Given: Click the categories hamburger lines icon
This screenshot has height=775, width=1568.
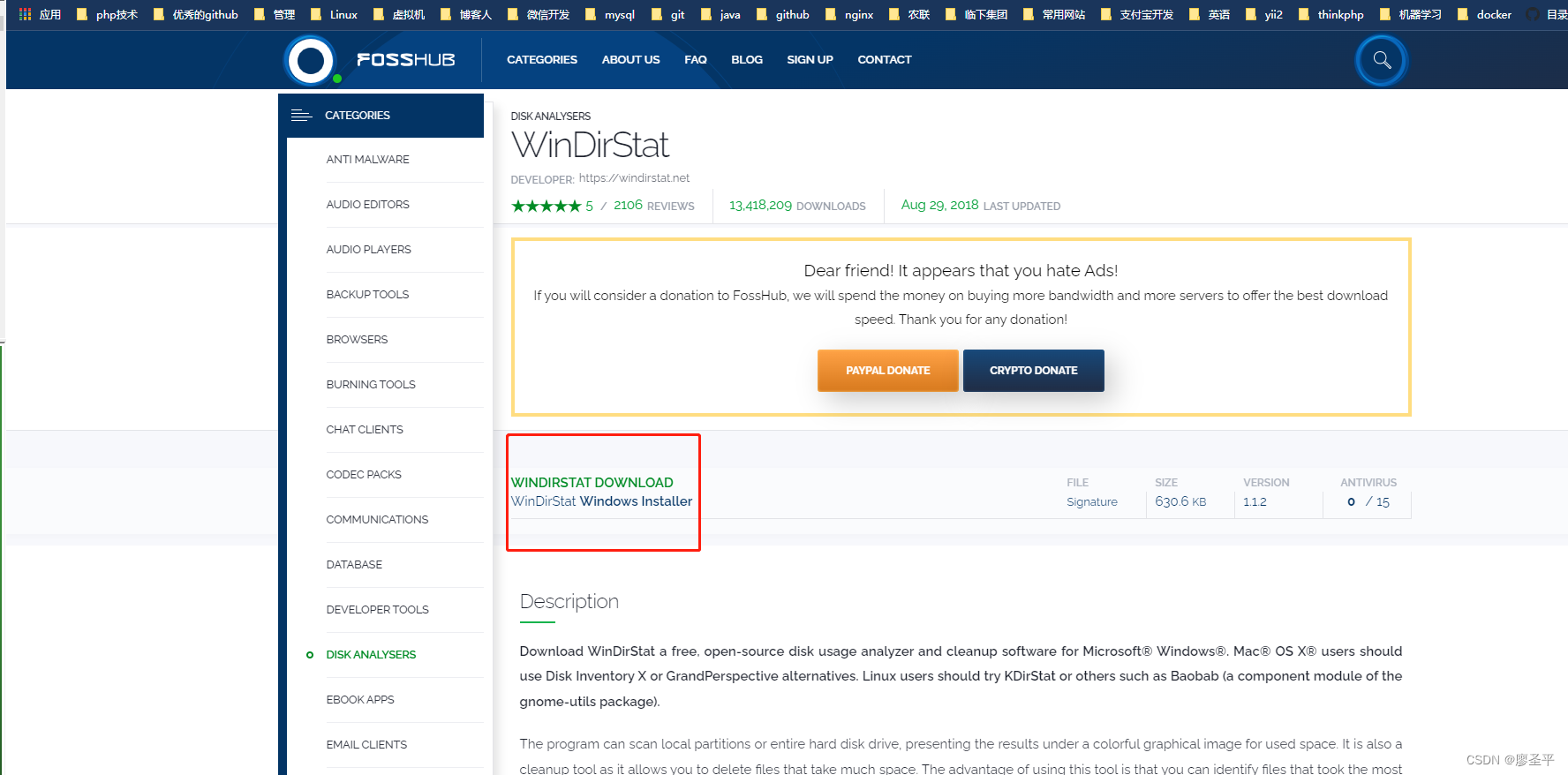Looking at the screenshot, I should [301, 116].
